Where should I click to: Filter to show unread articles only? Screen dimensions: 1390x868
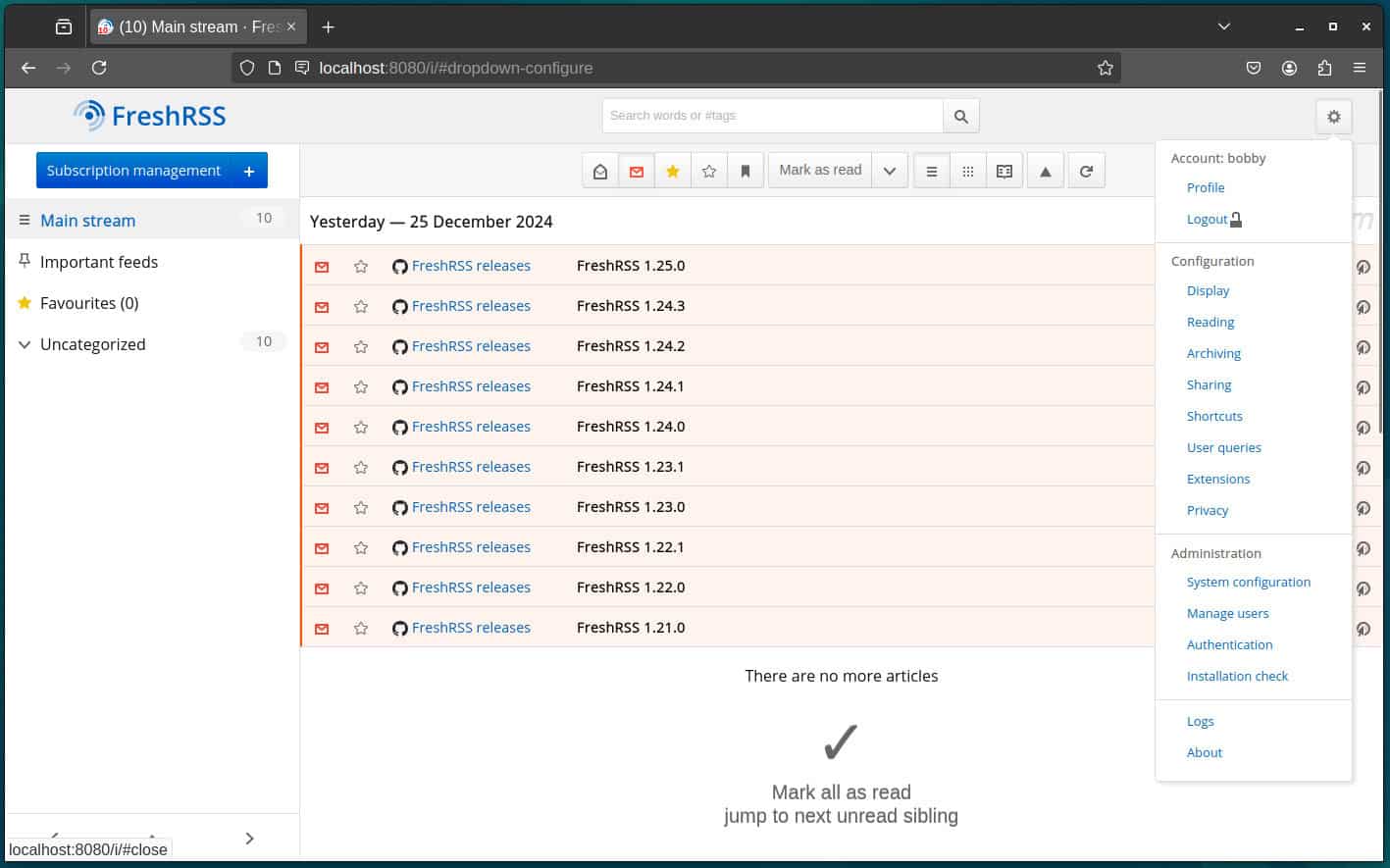(636, 170)
